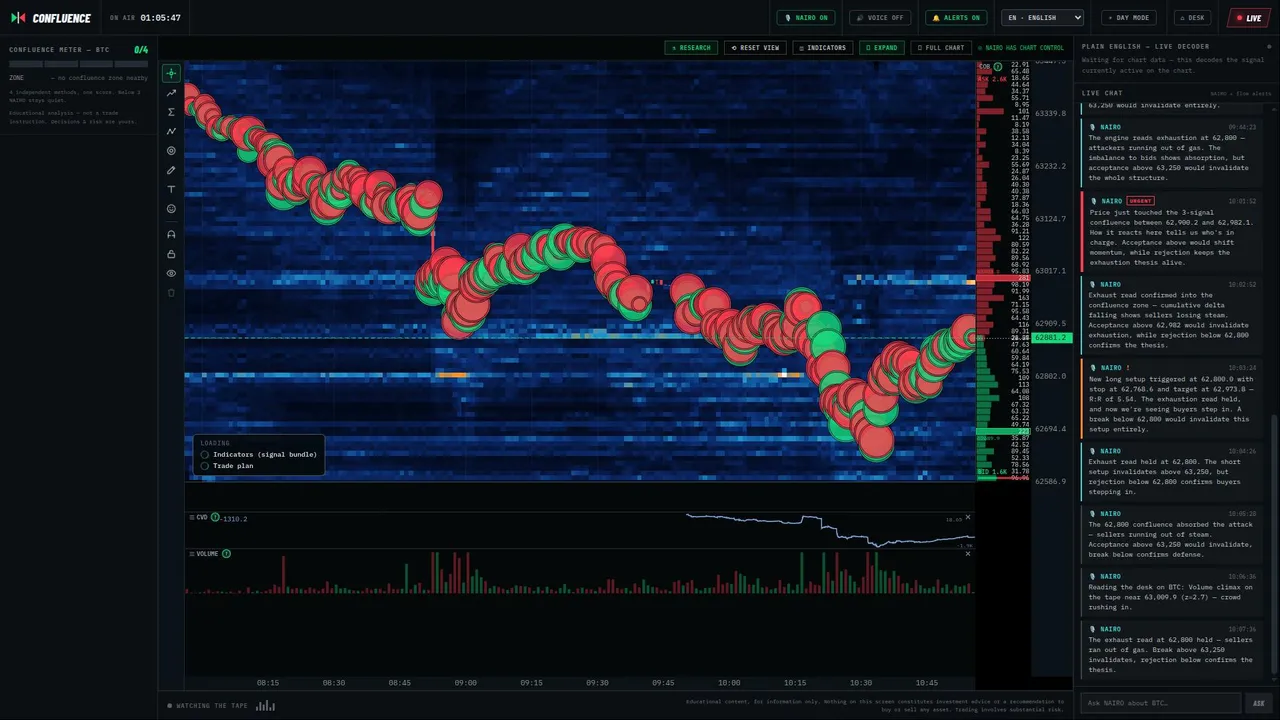Screen dimensions: 1280x720
Task: Switch to Full Chart
Action: coord(941,48)
